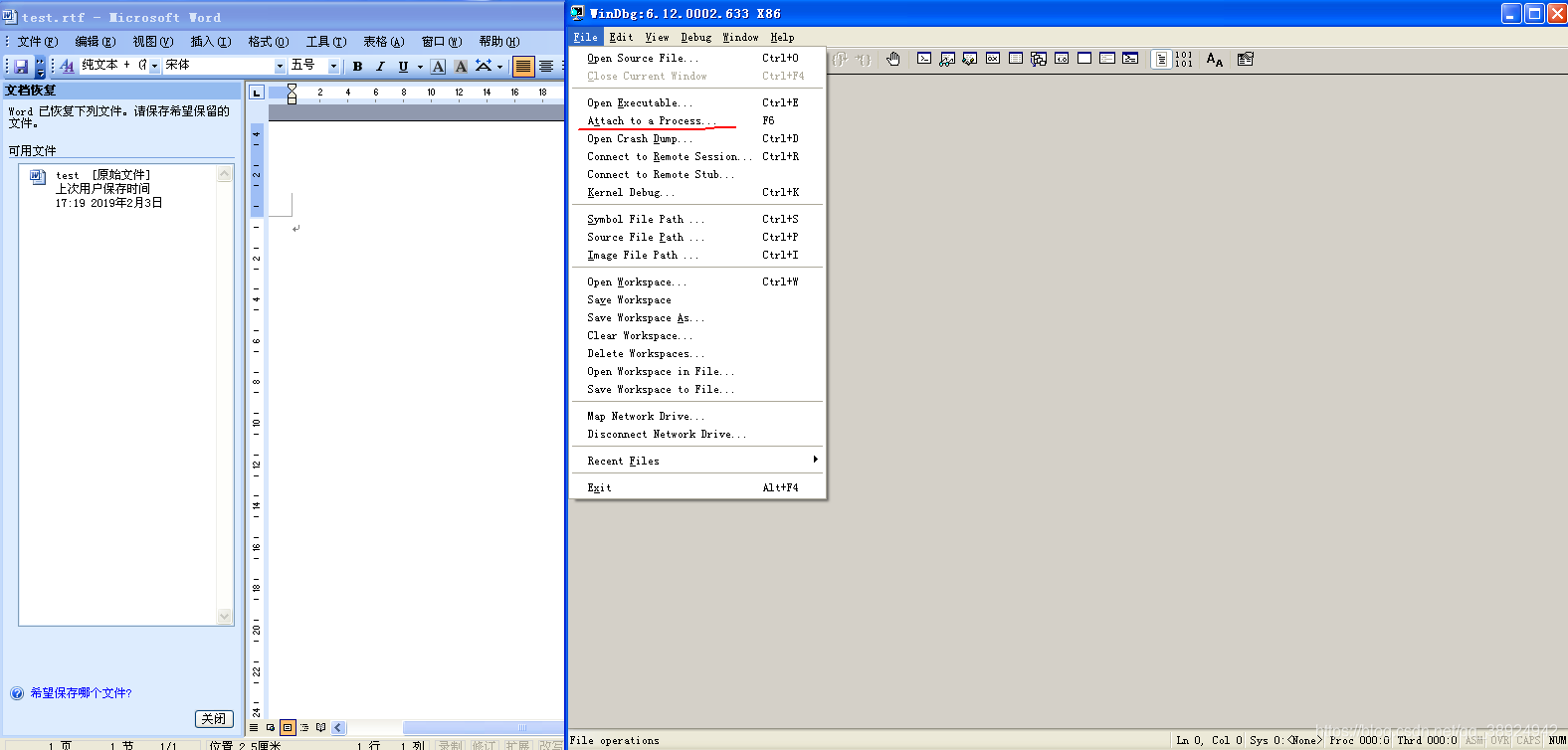Viewport: 1568px width, 750px height.
Task: Choose Open Crash Dump menu item
Action: tap(696, 139)
